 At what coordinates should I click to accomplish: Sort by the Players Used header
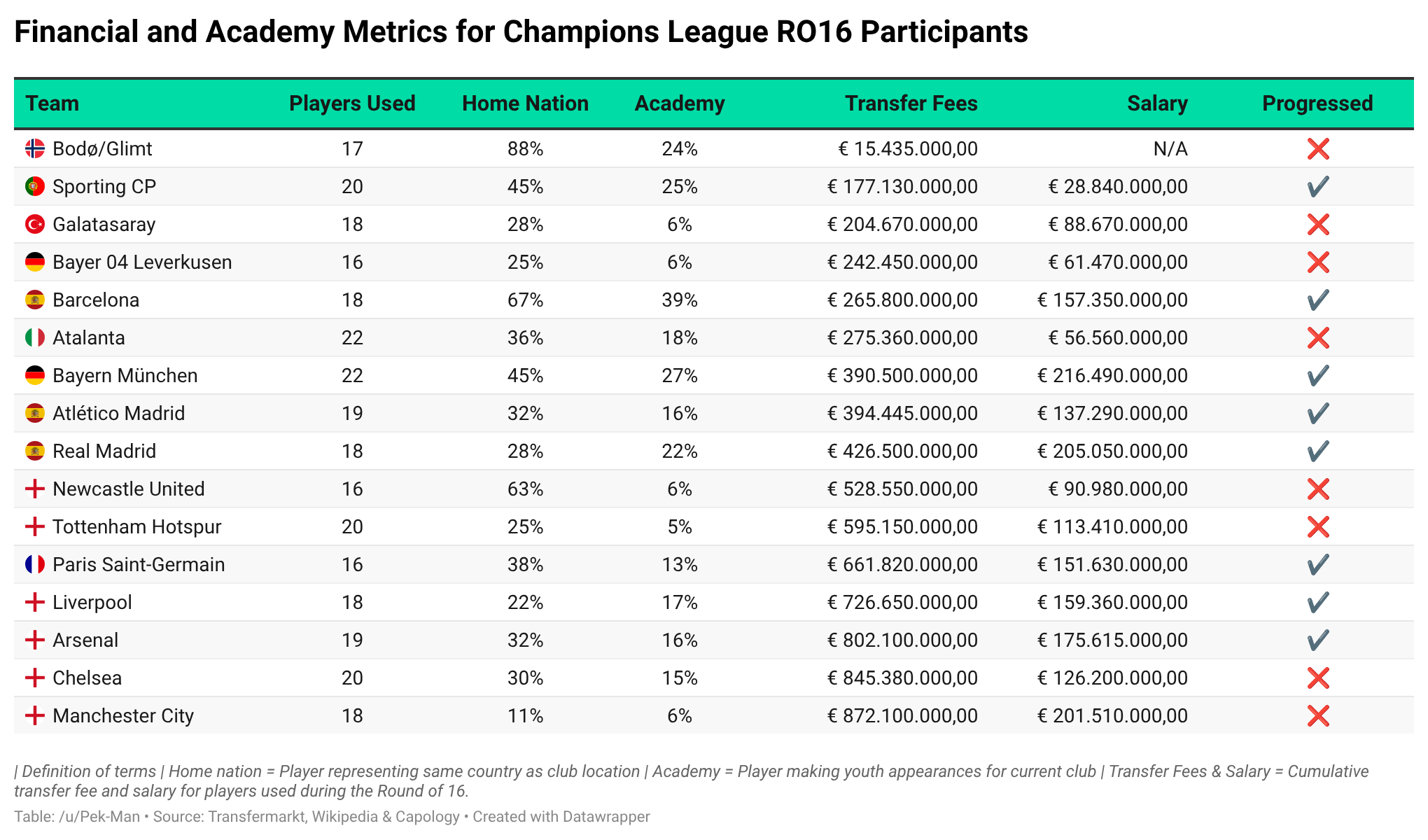(x=352, y=104)
